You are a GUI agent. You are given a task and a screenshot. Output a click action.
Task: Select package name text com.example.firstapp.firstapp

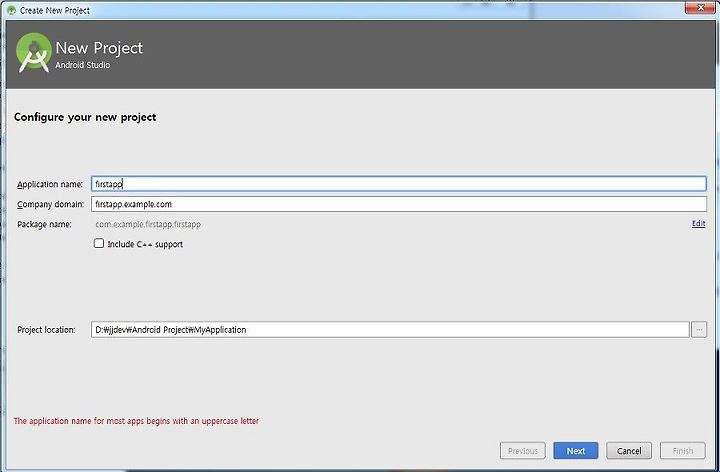(x=148, y=224)
